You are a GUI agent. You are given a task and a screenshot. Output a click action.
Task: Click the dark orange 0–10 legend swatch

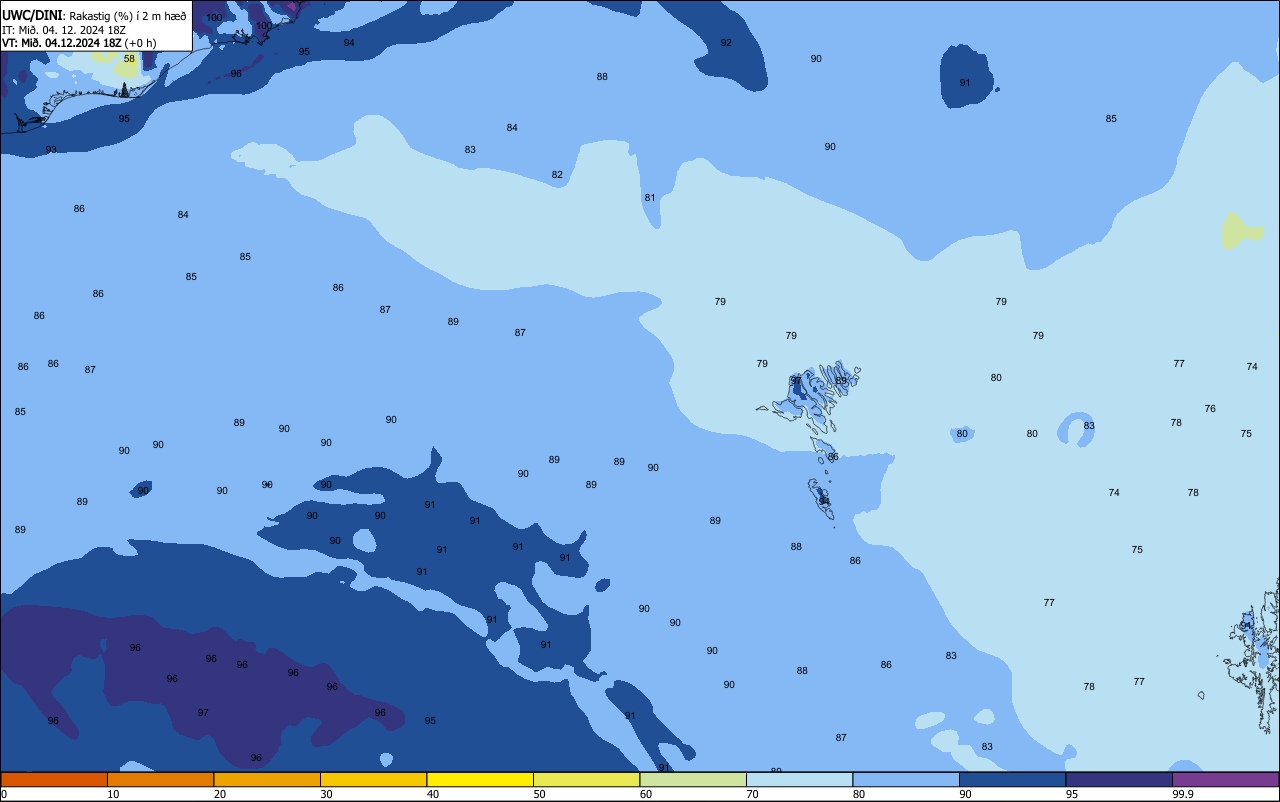click(x=54, y=779)
